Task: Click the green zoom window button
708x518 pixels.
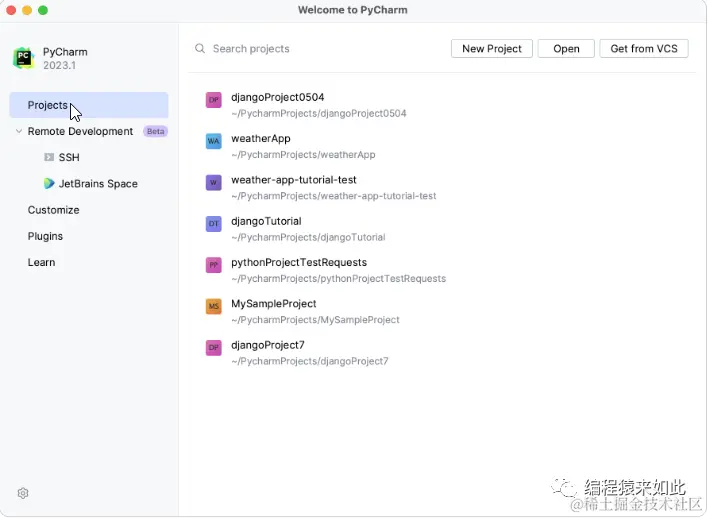Action: pos(43,10)
